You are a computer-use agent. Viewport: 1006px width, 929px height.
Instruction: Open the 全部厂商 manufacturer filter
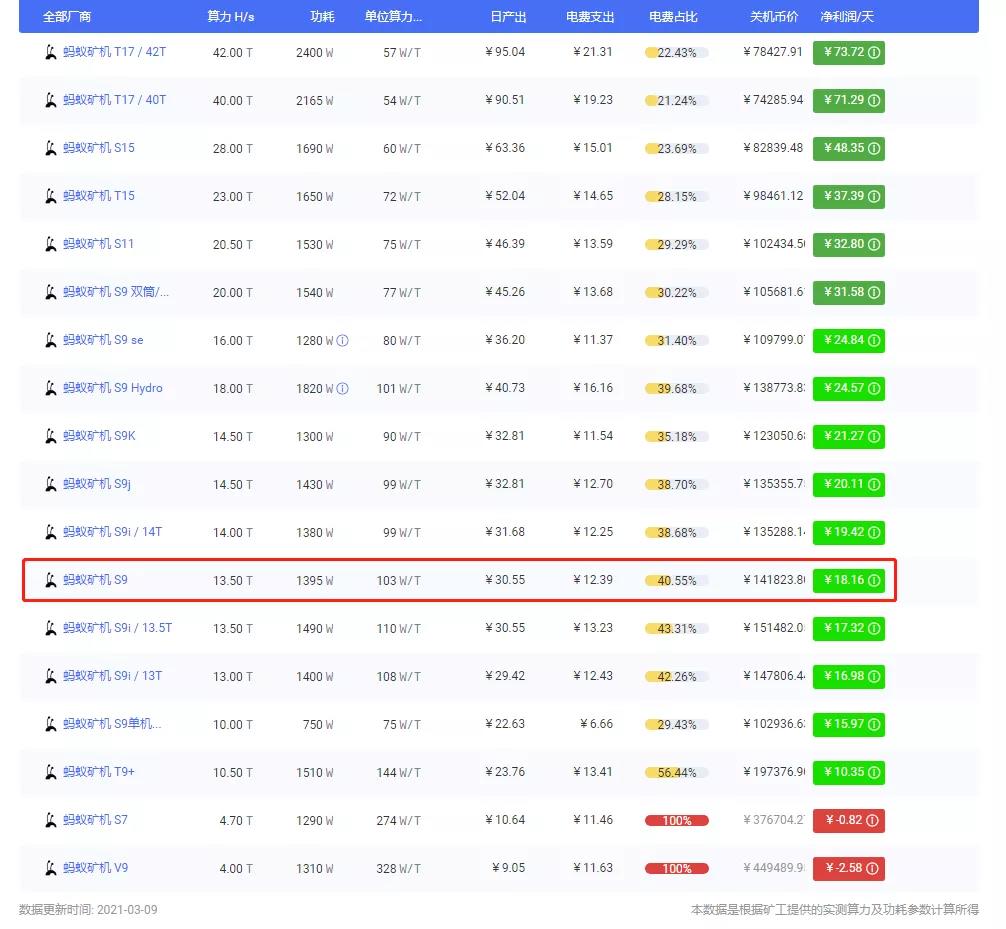coord(67,17)
